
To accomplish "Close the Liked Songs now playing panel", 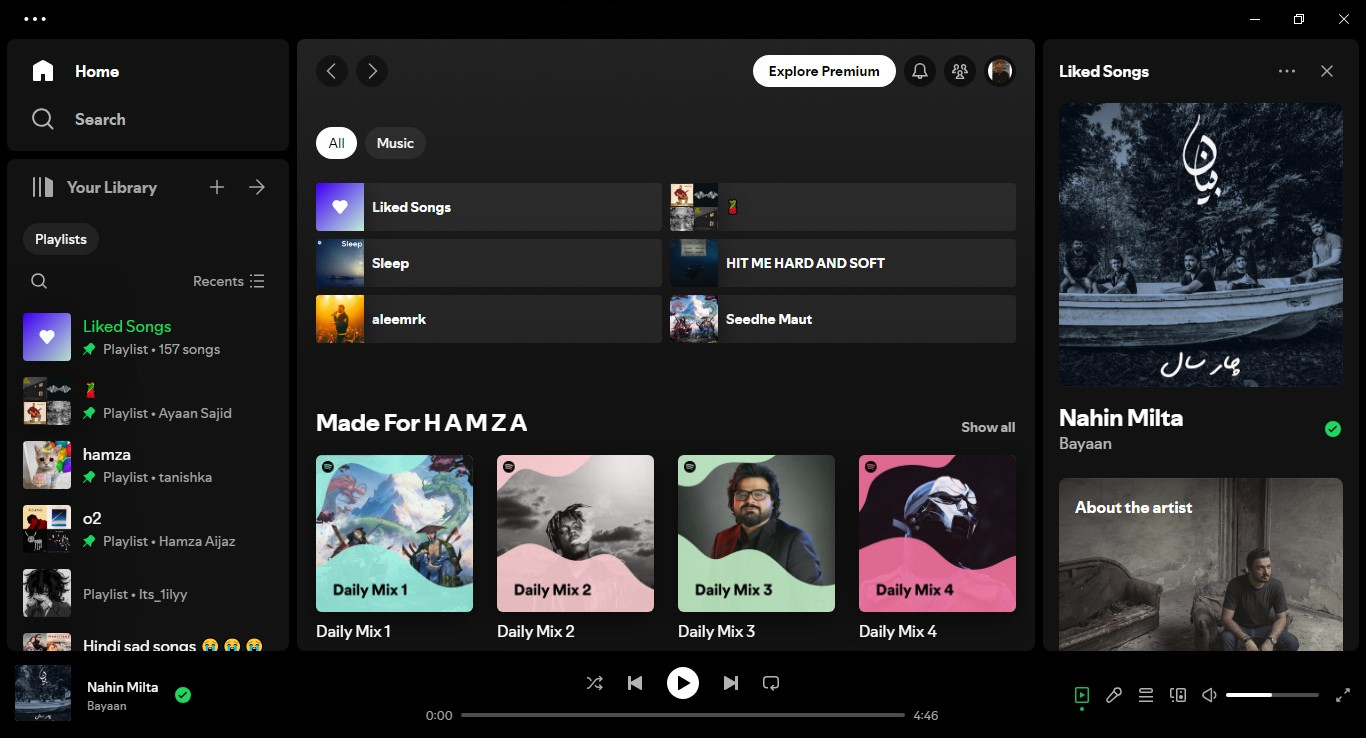I will pyautogui.click(x=1327, y=71).
